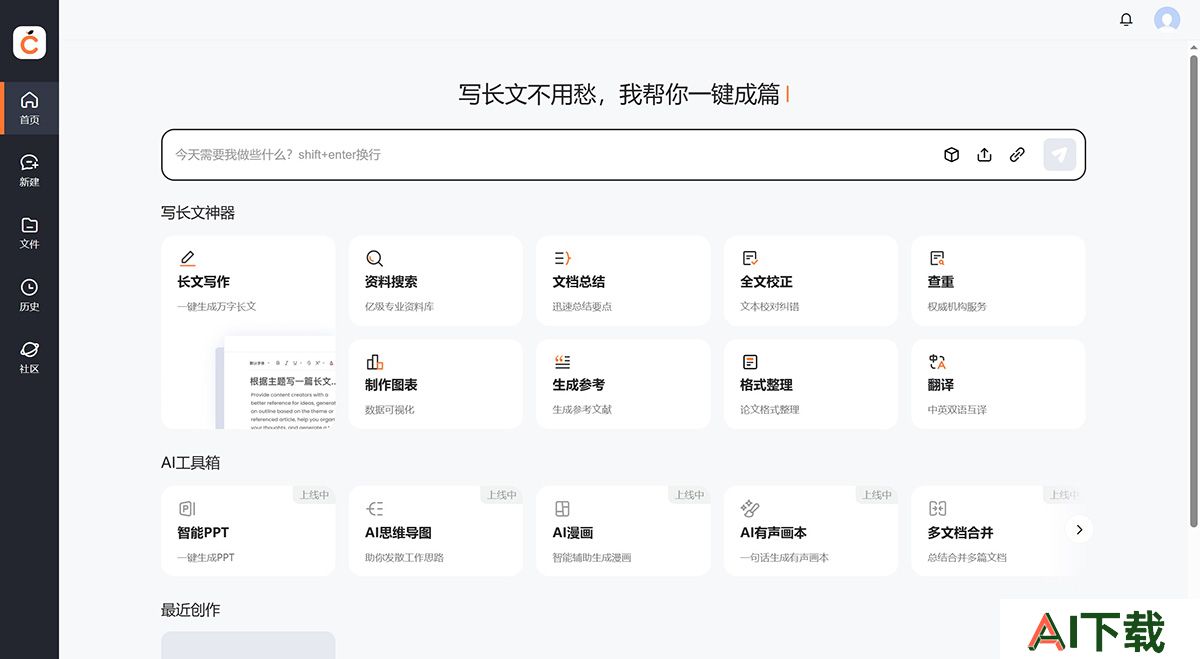This screenshot has height=659, width=1200.
Task: Click the 生成参考 quote icon
Action: [562, 362]
